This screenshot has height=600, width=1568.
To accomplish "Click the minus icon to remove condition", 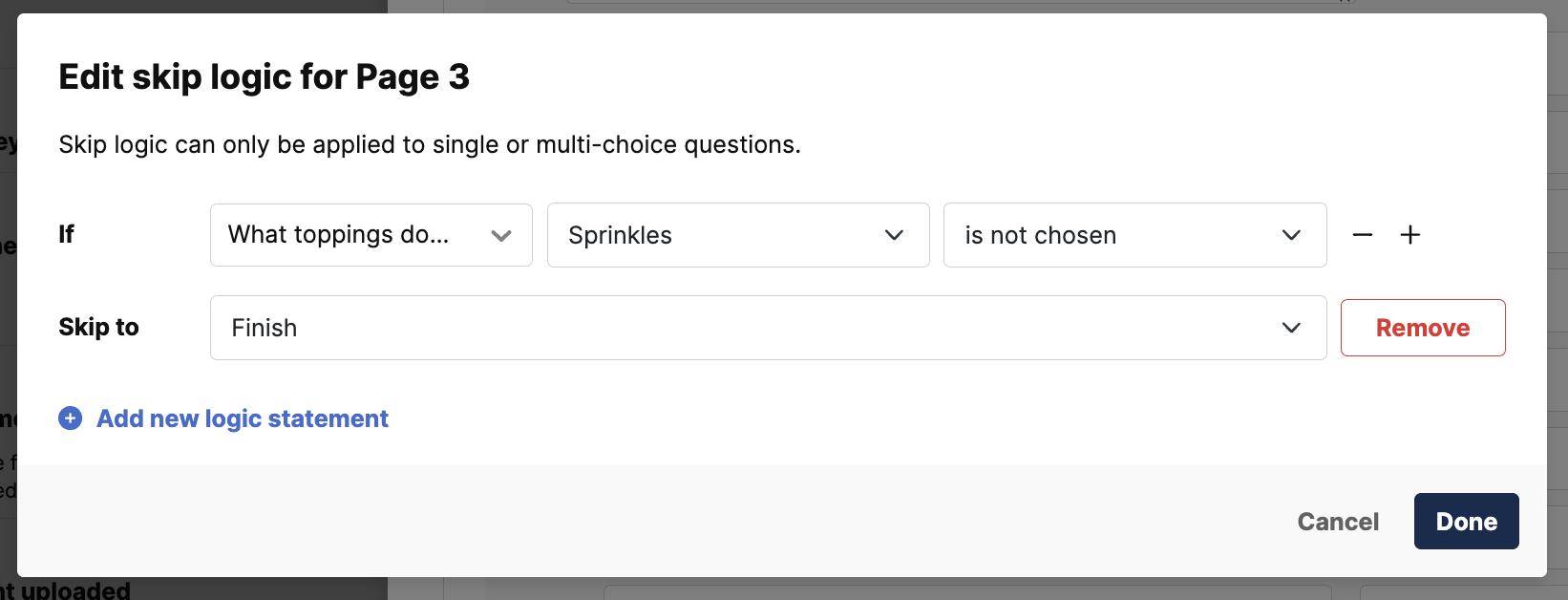I will 1363,235.
